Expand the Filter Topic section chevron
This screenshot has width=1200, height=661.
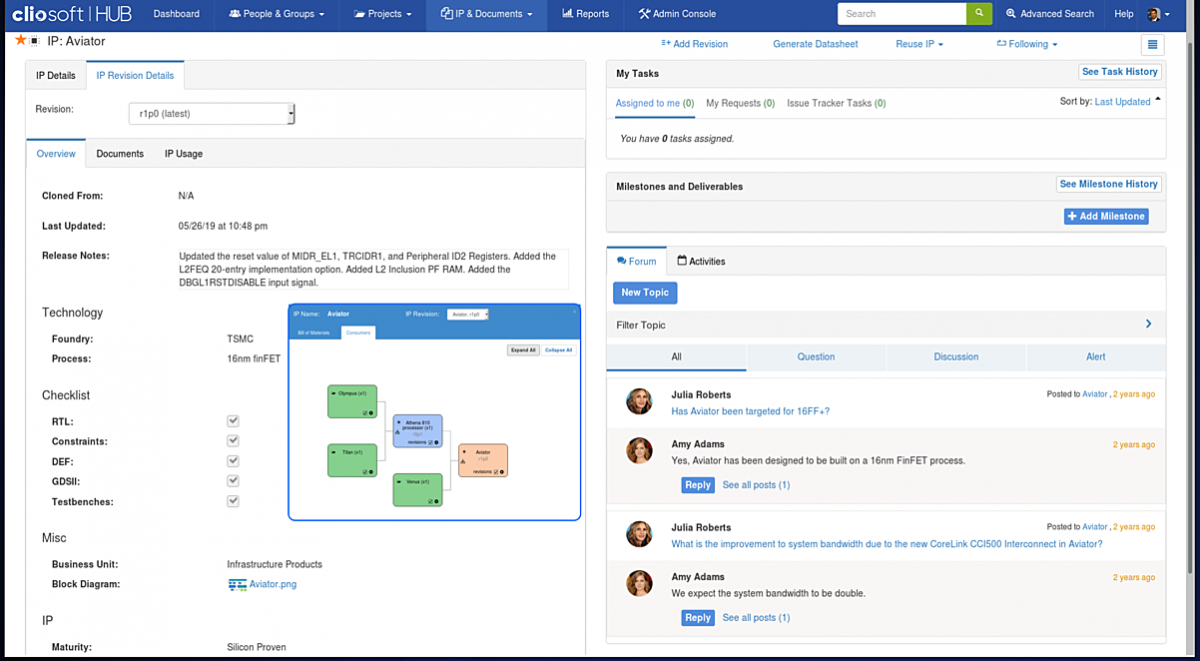tap(1149, 324)
